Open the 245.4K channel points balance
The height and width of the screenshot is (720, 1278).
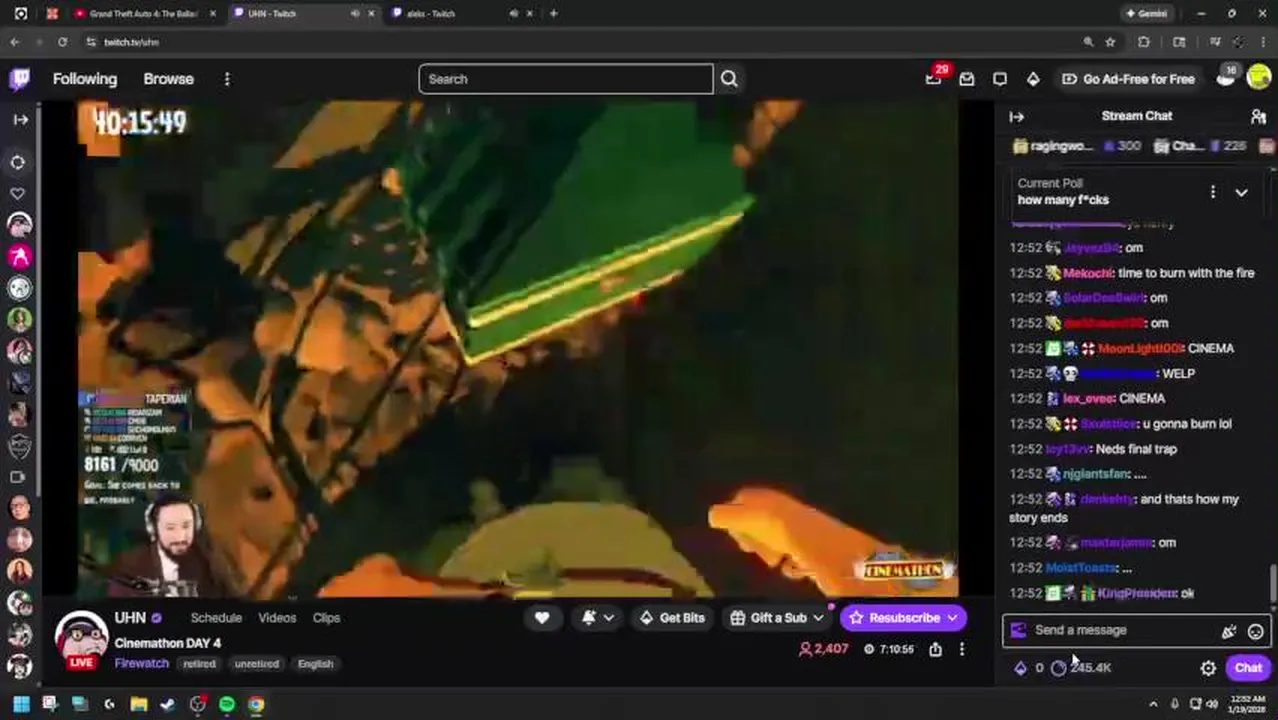1081,668
